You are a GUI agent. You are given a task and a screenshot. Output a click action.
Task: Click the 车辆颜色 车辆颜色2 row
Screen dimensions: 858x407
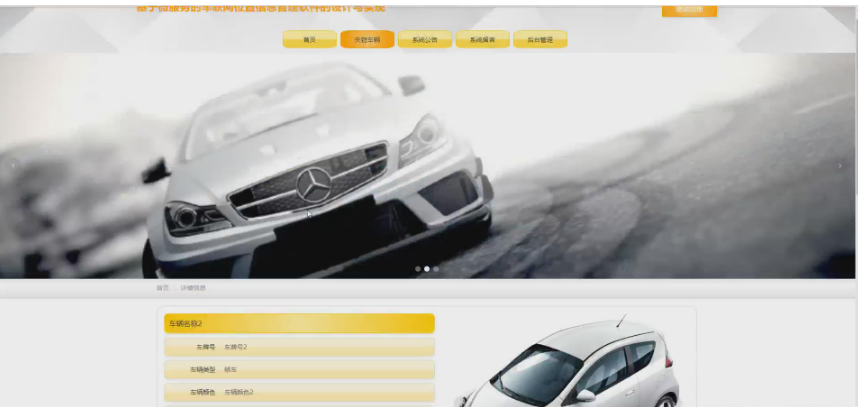click(x=299, y=392)
